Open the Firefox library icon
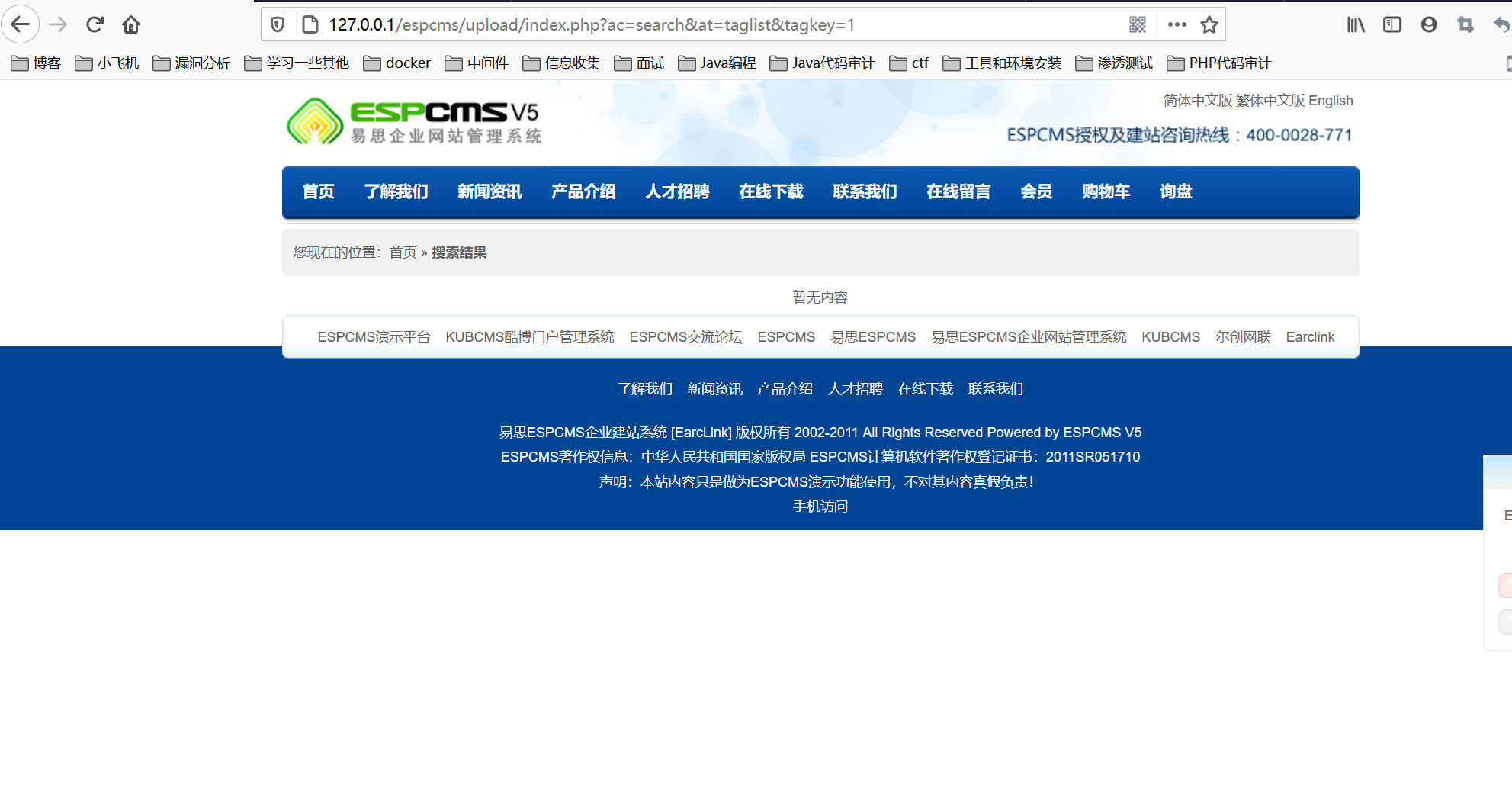Viewport: 1512px width, 788px height. tap(1355, 24)
